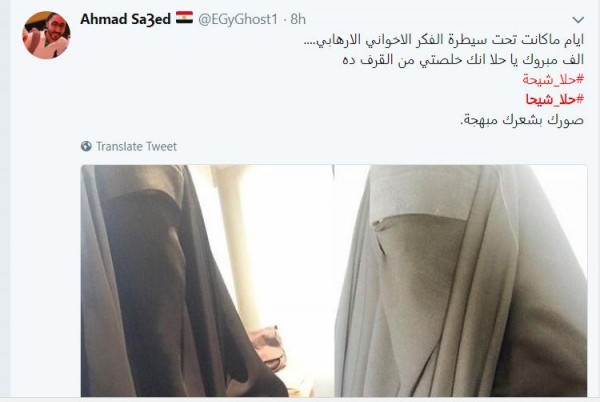Viewport: 600px width, 402px height.
Task: Click the last tweet line below the hashtags
Action: click(522, 120)
